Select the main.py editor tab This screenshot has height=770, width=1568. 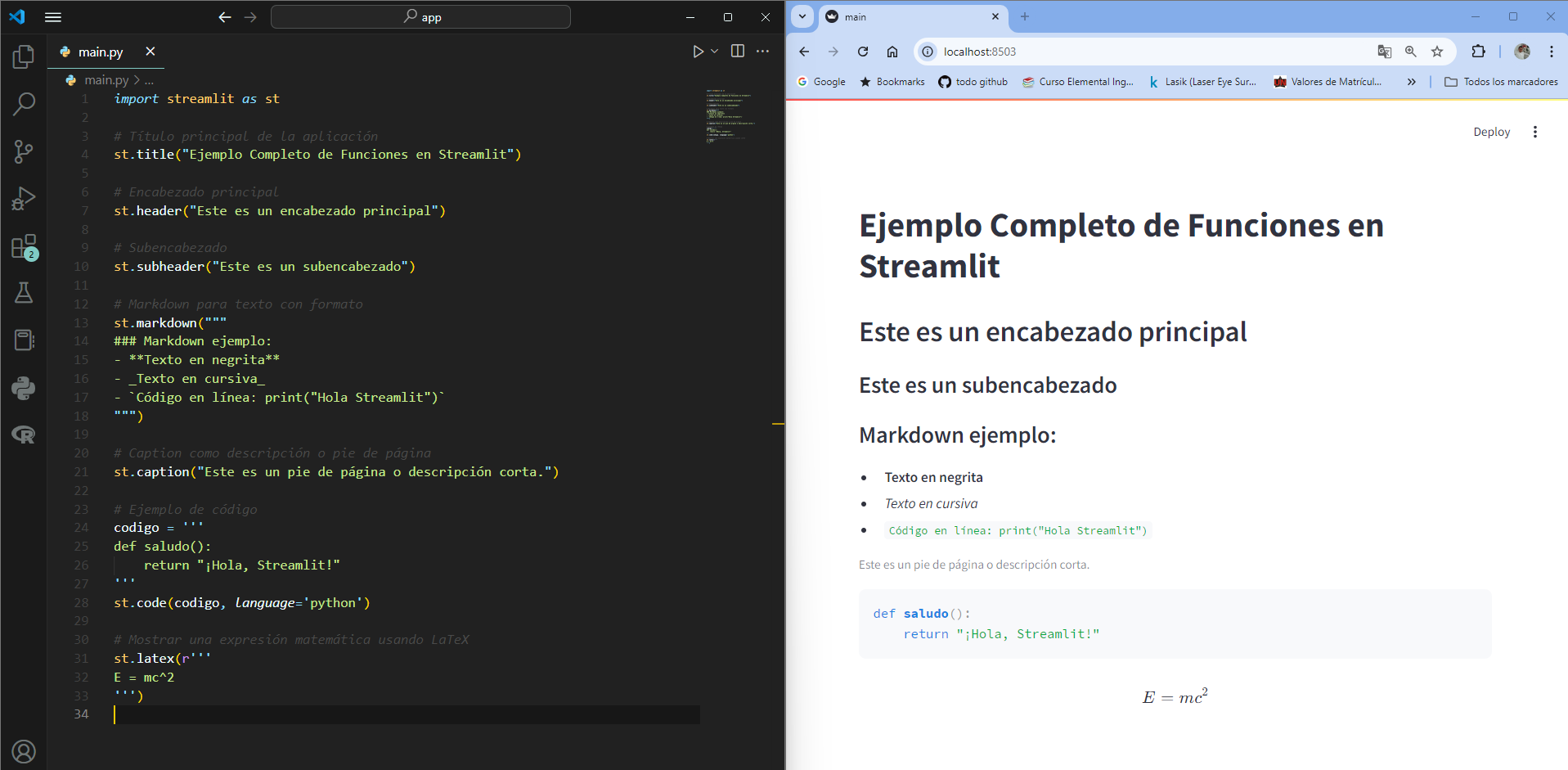(x=101, y=52)
